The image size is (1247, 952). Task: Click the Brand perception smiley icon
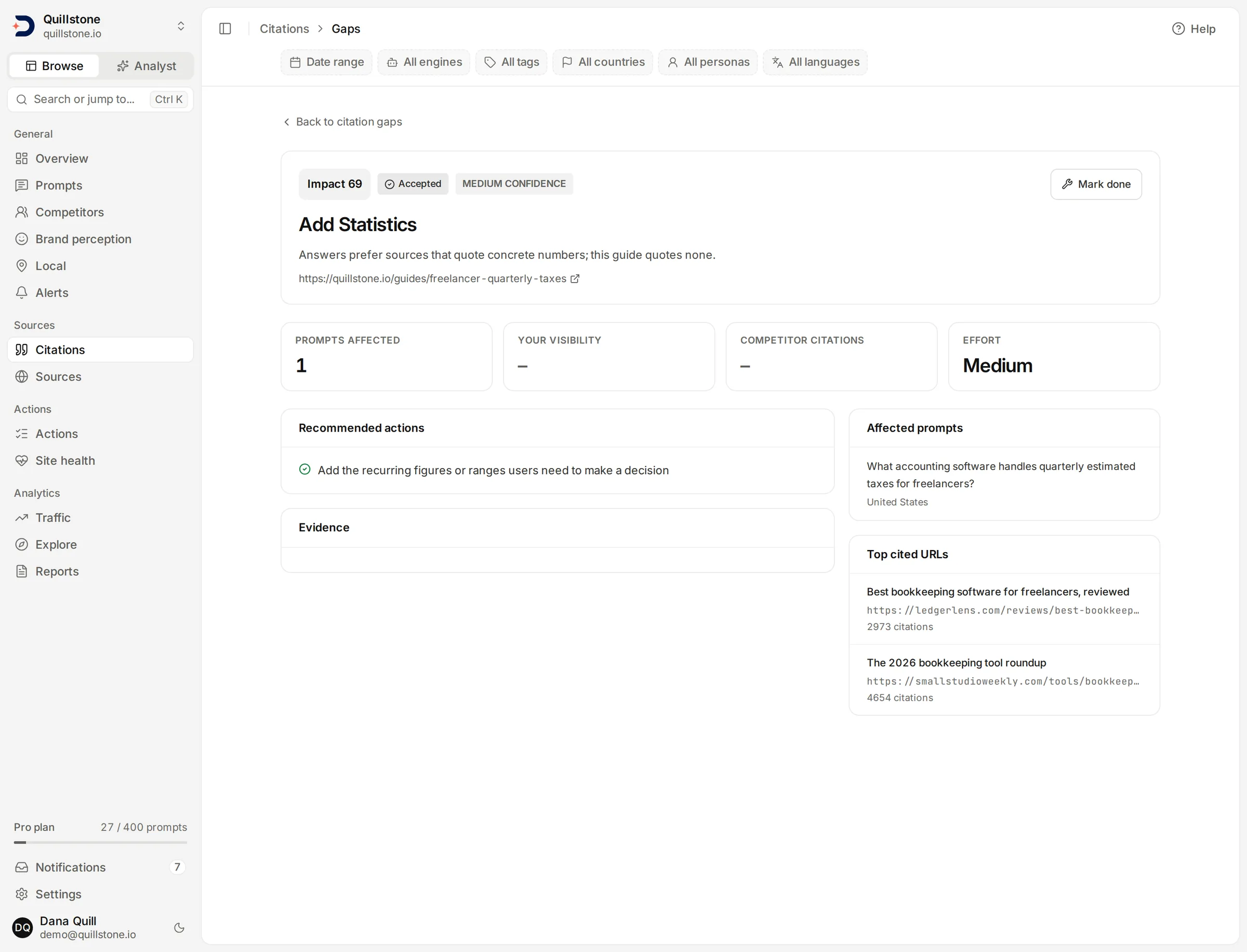21,238
